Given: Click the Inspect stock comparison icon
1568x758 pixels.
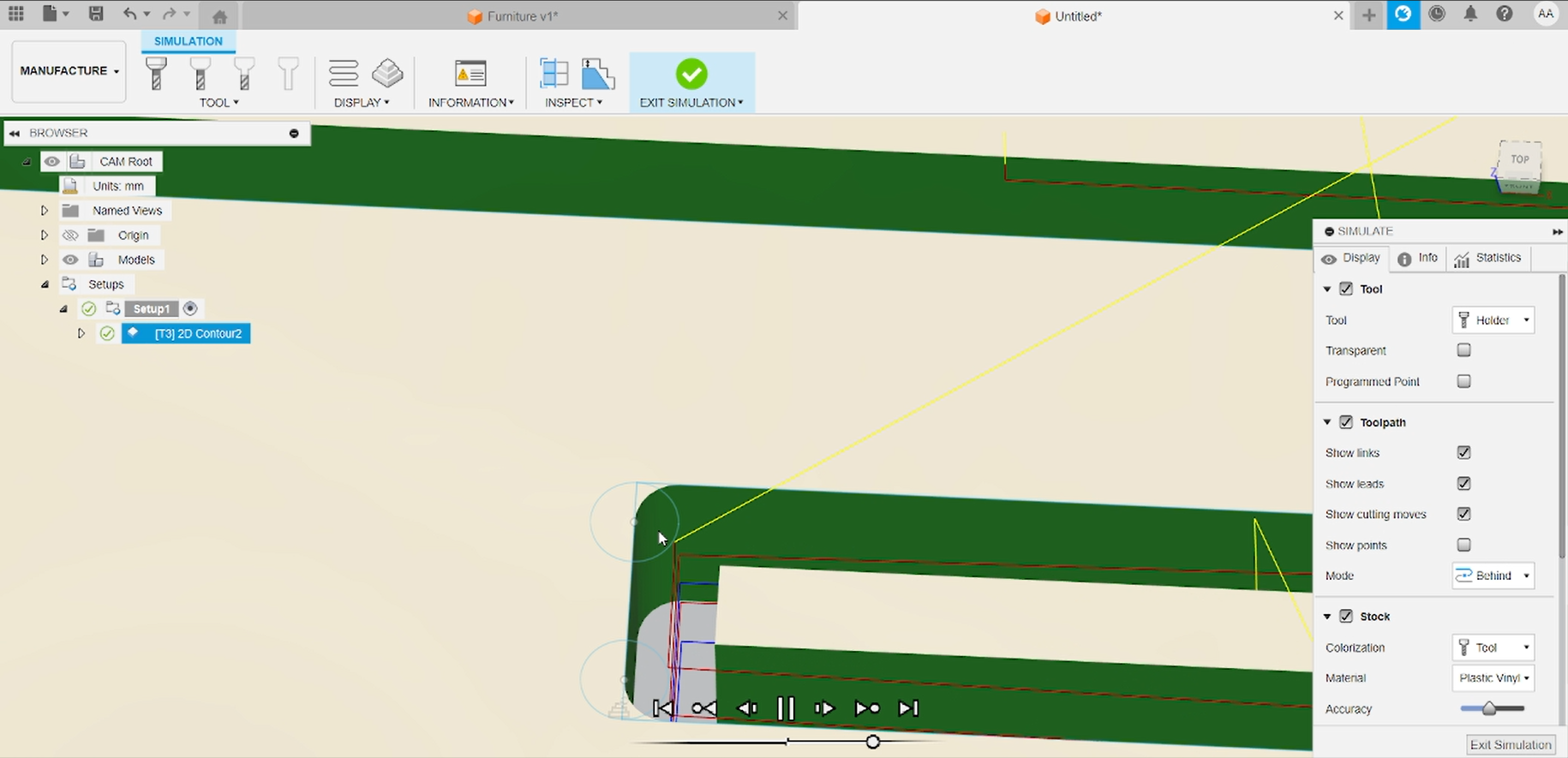Looking at the screenshot, I should (598, 74).
